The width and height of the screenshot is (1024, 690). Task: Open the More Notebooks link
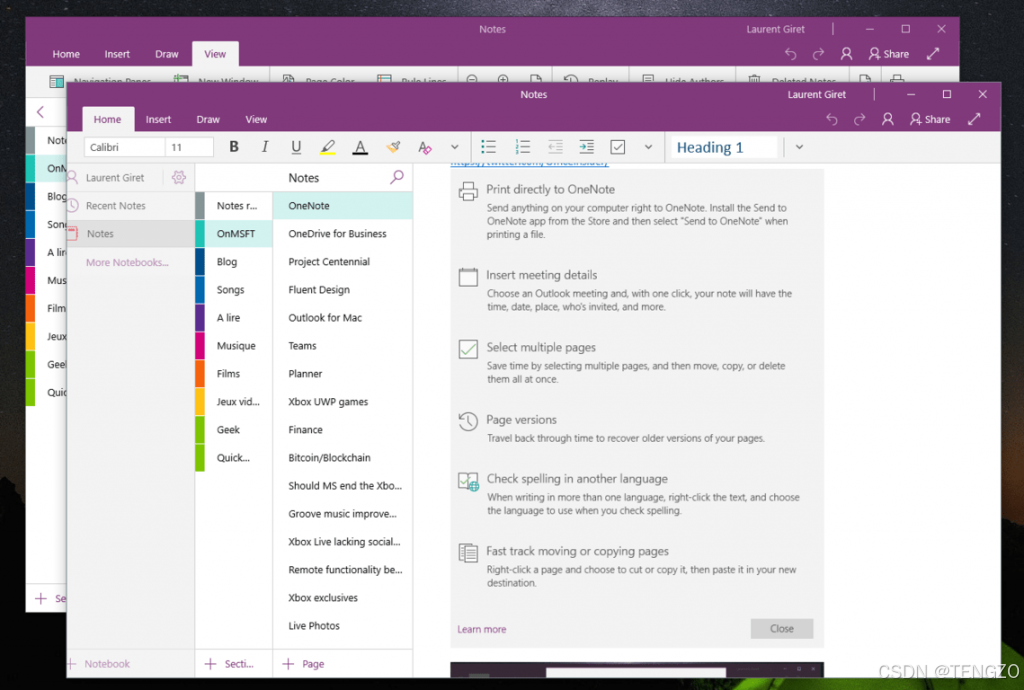pyautogui.click(x=127, y=262)
